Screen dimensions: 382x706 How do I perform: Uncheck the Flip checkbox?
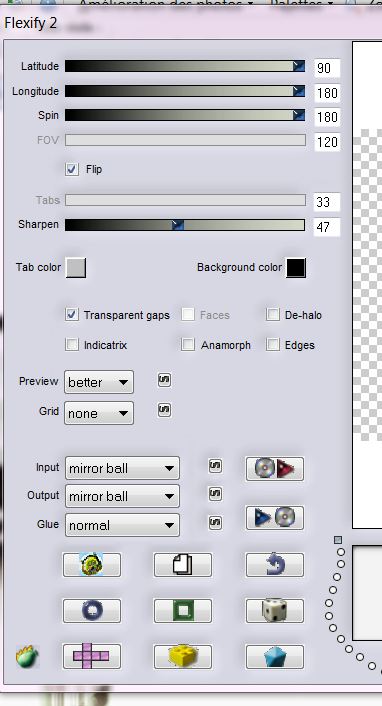tap(72, 169)
